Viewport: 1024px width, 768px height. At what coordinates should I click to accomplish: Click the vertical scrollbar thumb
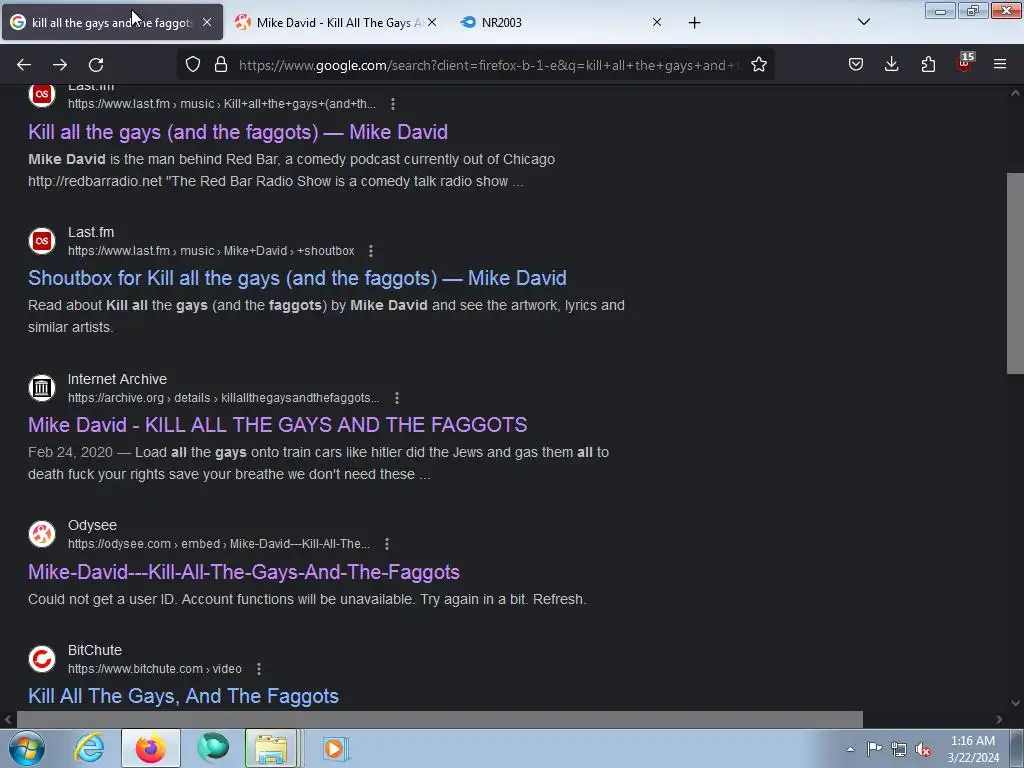click(x=1015, y=273)
